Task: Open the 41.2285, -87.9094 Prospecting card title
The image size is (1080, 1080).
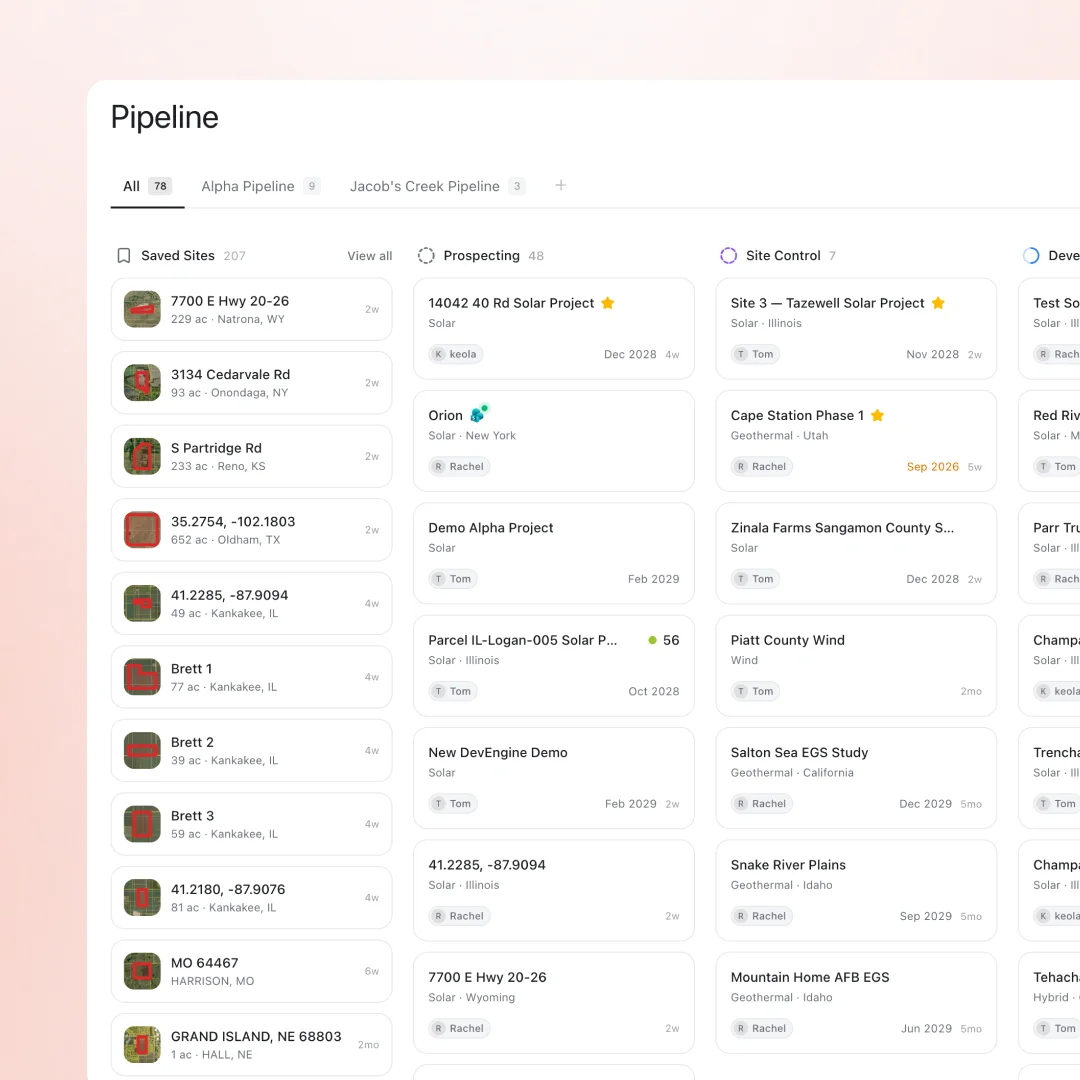Action: pyautogui.click(x=487, y=864)
